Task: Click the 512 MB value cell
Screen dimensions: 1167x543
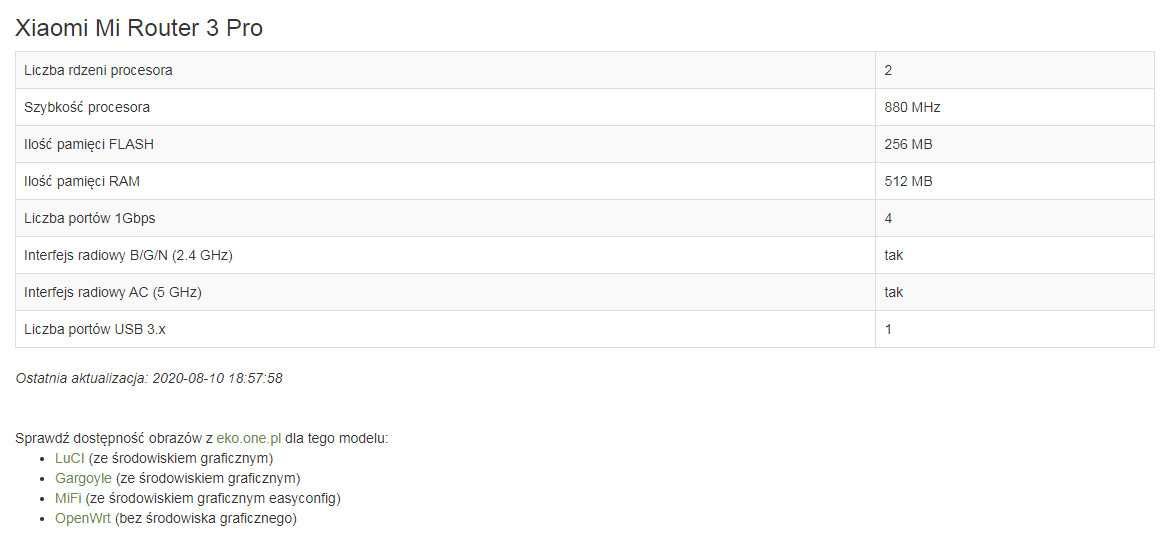Action: 1014,181
